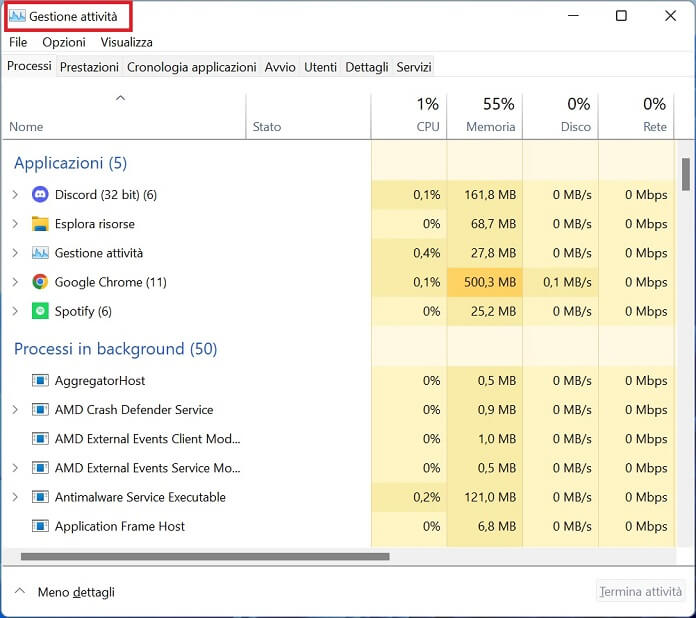Click the Meno dettagli label
This screenshot has height=618, width=696.
click(76, 592)
